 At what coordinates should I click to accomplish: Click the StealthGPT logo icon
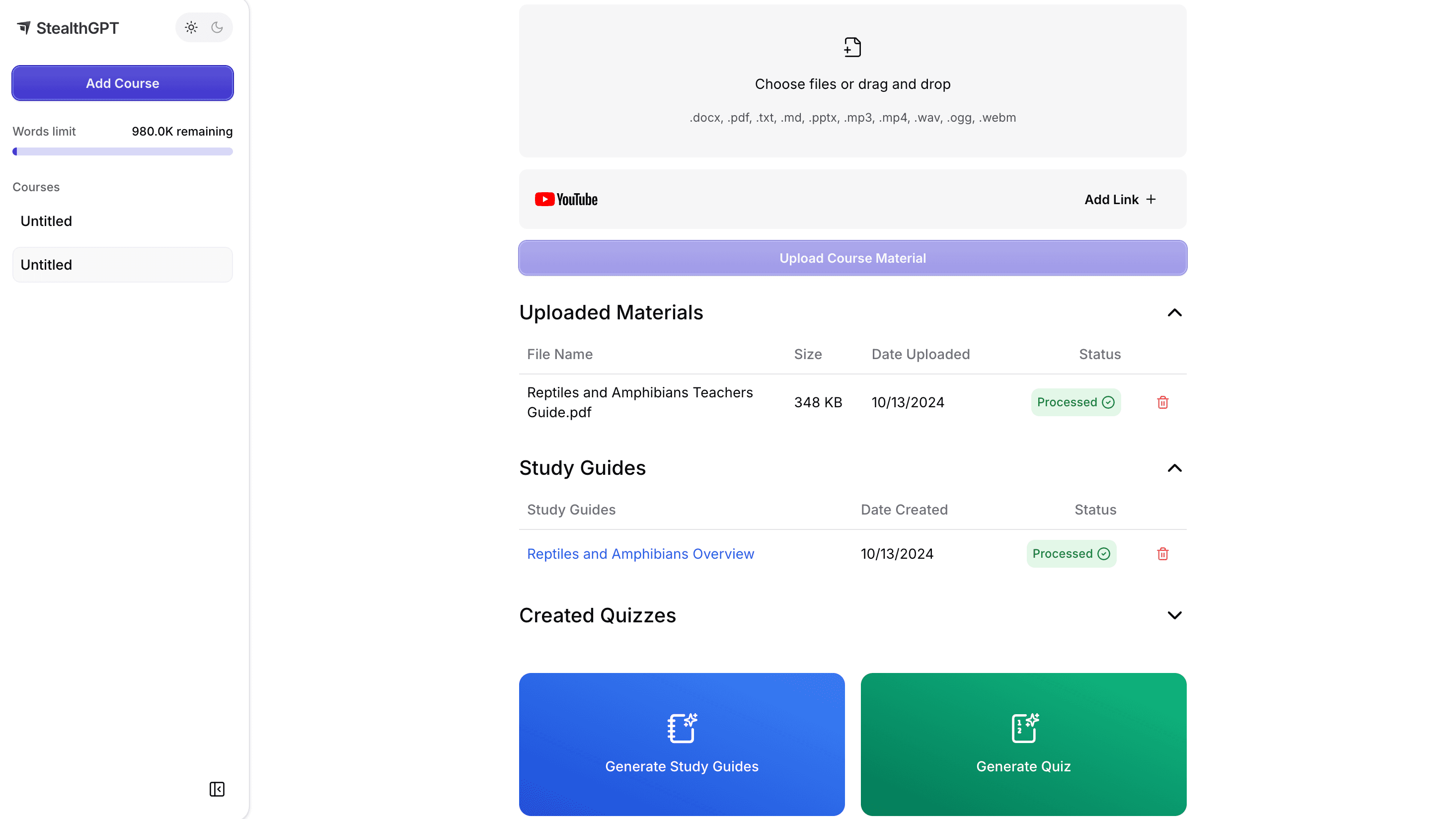[x=24, y=28]
